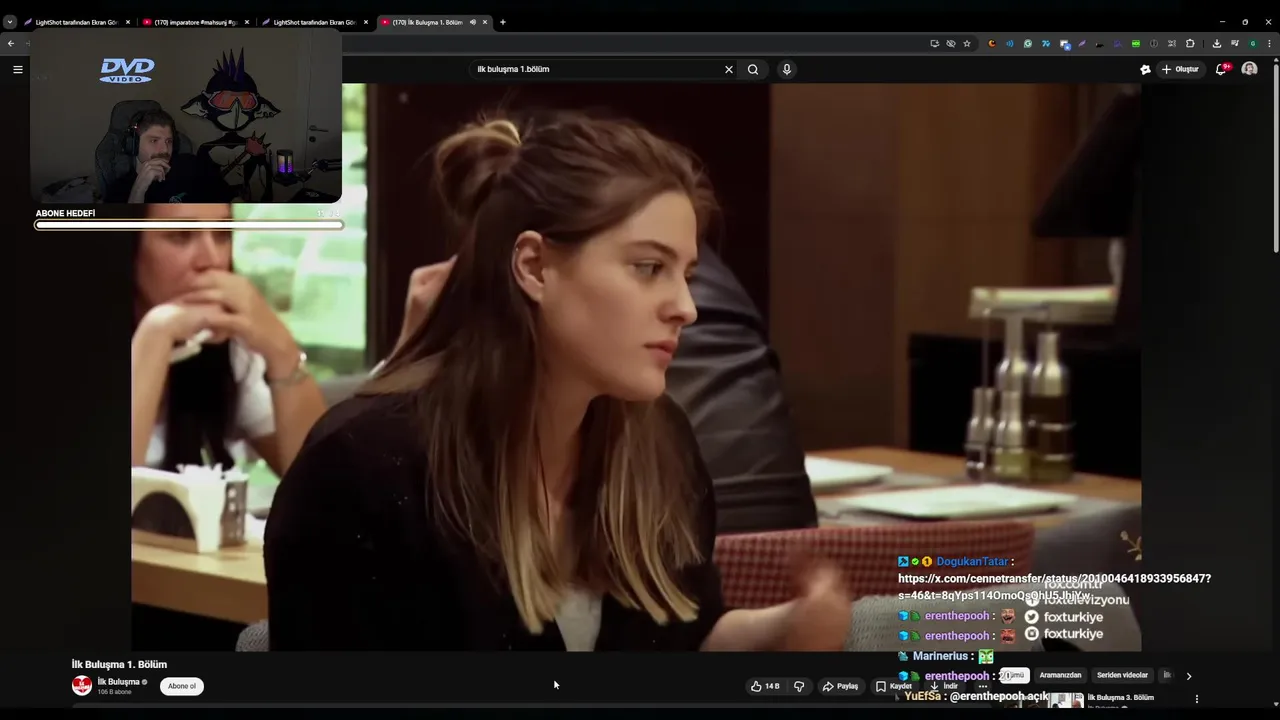Image resolution: width=1280 pixels, height=720 pixels.
Task: Start voice search with the microphone icon
Action: (x=787, y=69)
